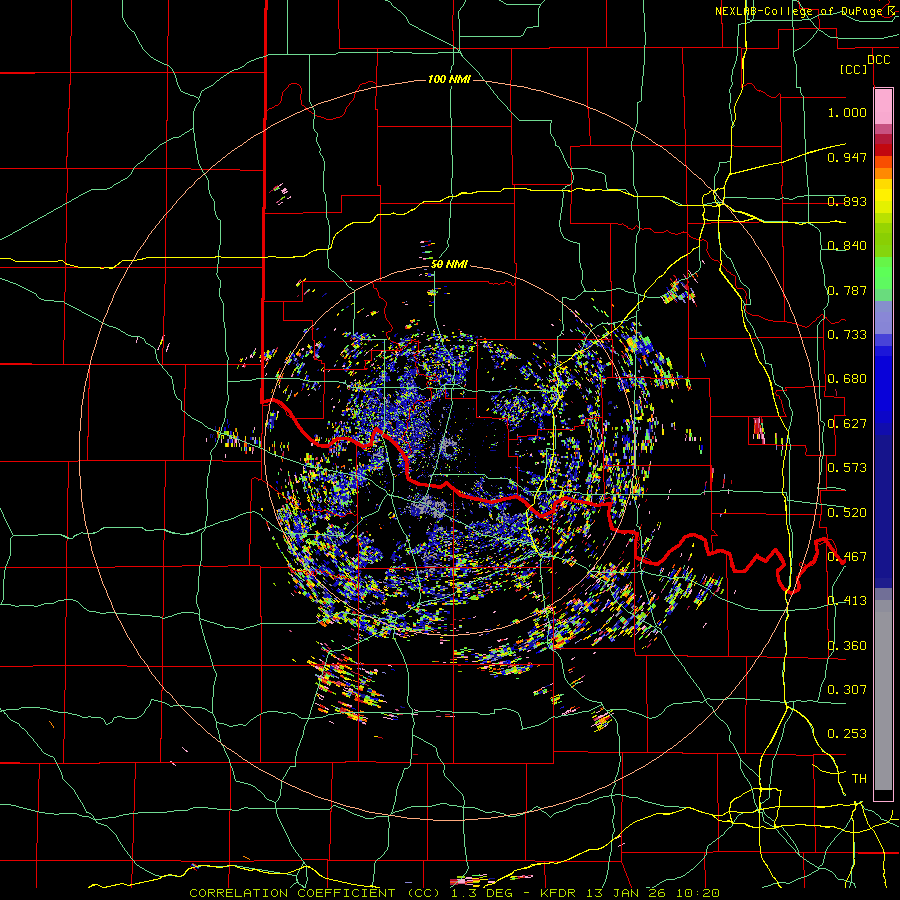Pick the bright green segment of the color bar

pos(883,273)
